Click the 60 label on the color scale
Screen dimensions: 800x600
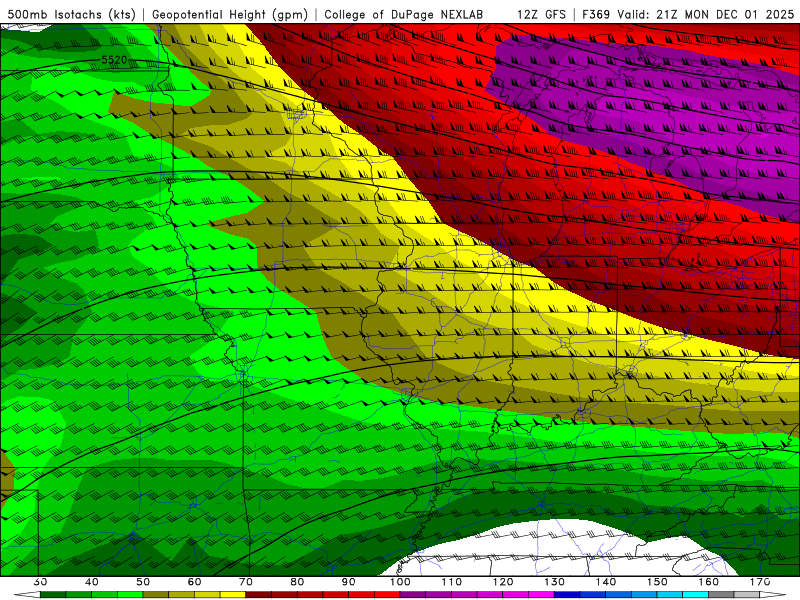tap(194, 582)
